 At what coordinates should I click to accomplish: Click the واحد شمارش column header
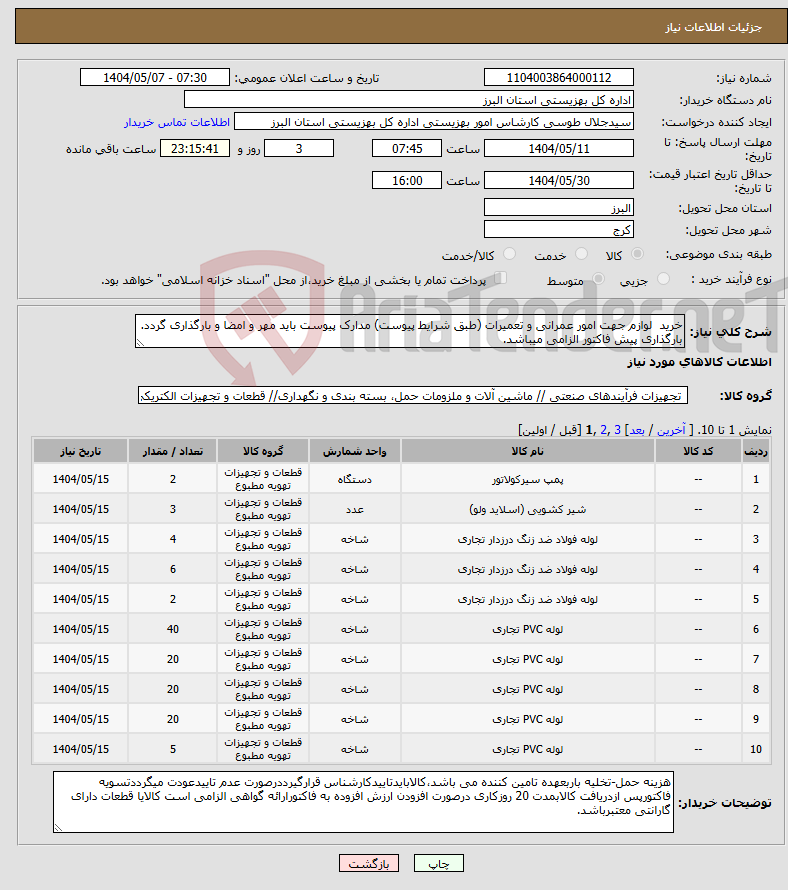coord(355,451)
